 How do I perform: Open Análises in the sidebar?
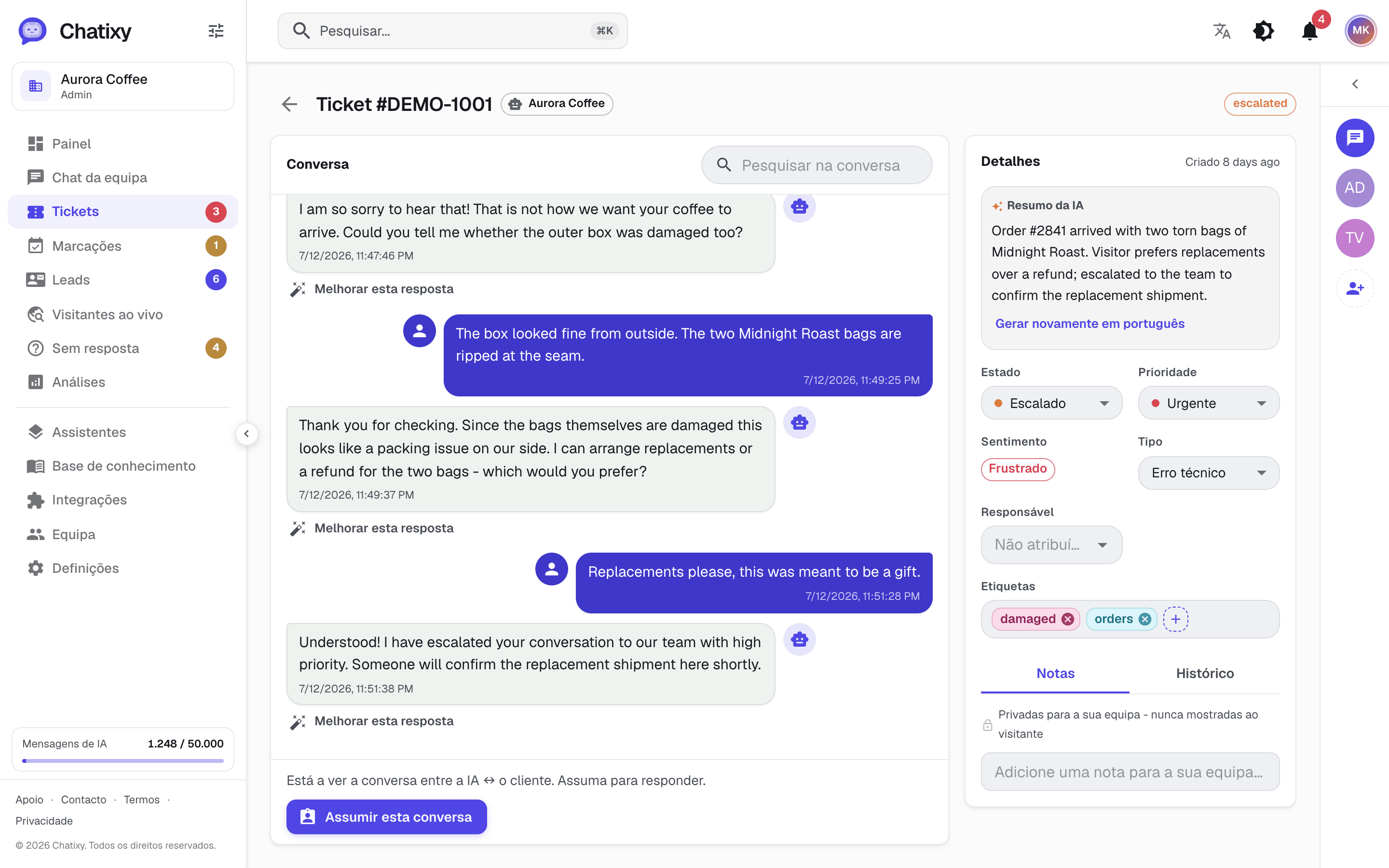click(123, 382)
